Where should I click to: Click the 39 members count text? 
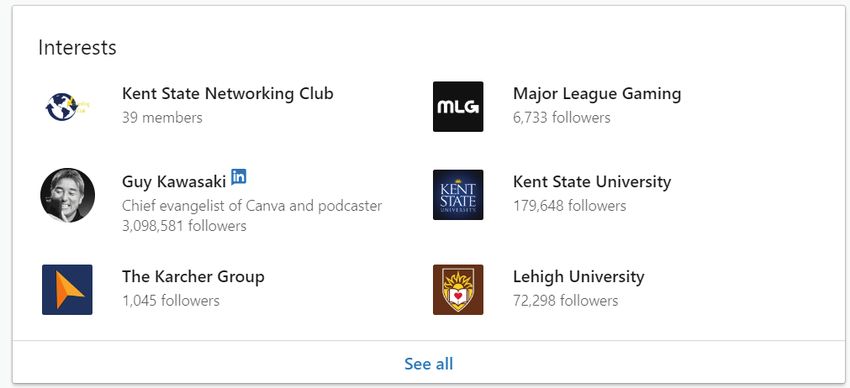coord(162,118)
